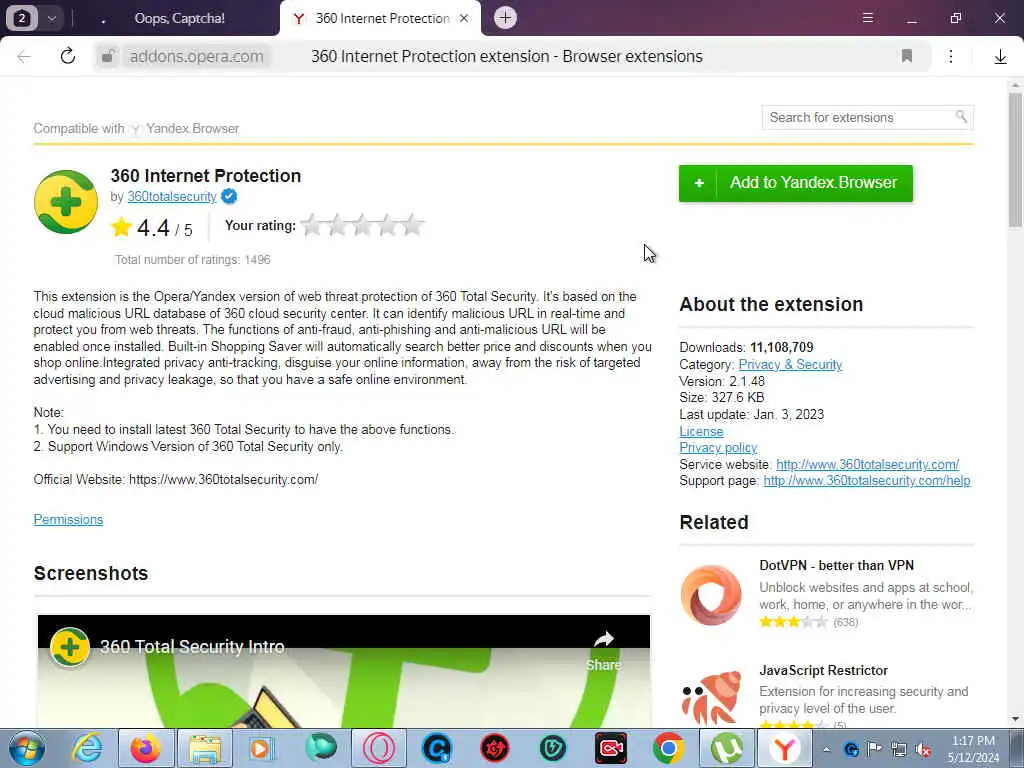Open Windows Explorer folder from taskbar

[205, 748]
